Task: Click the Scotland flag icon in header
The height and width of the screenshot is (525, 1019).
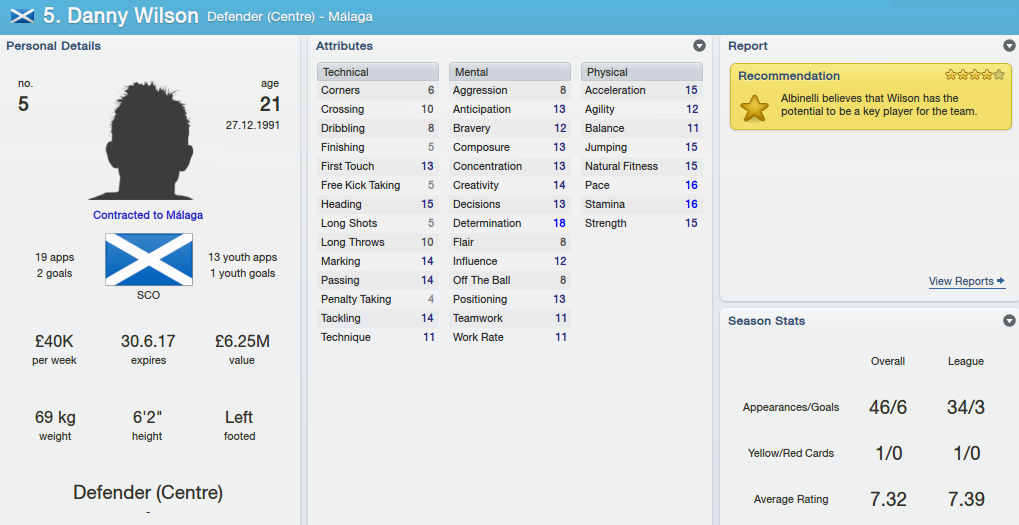Action: [23, 16]
